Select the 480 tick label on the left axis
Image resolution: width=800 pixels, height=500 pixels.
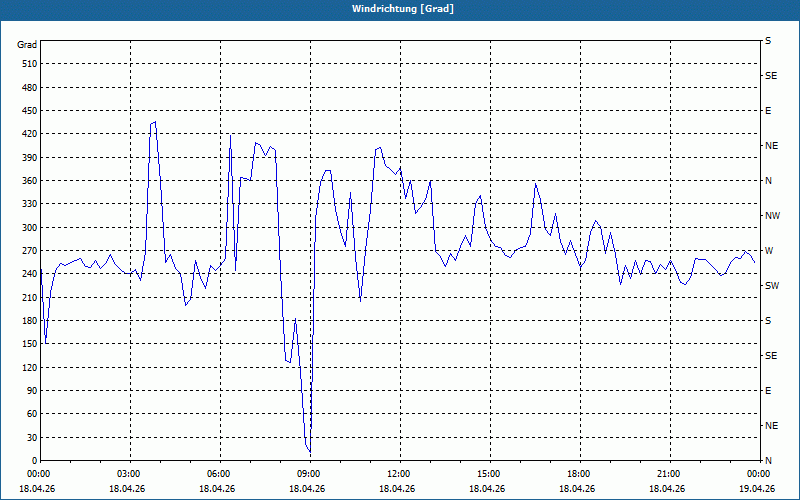tap(30, 87)
